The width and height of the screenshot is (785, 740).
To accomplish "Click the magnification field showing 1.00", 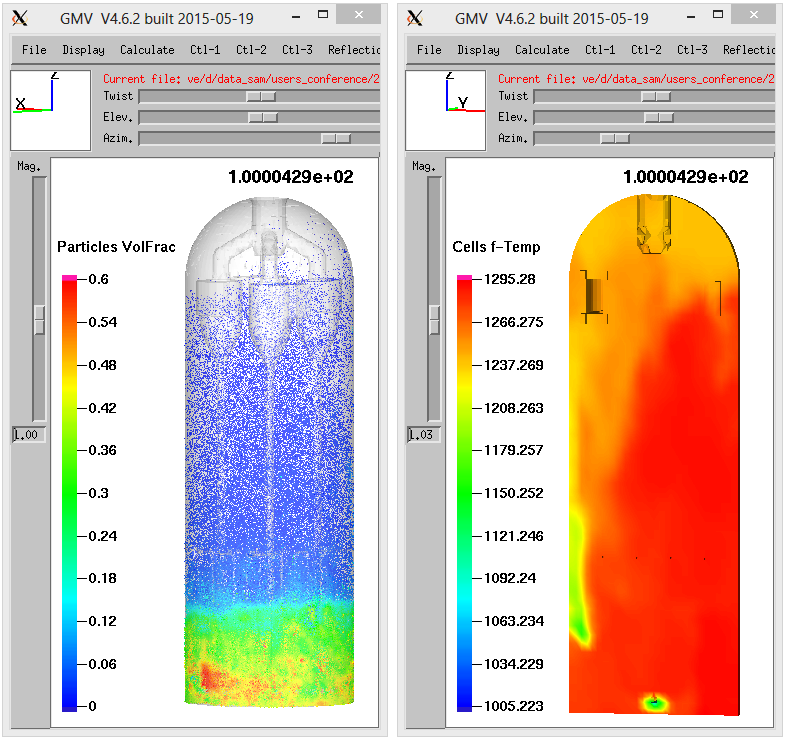I will tap(29, 435).
